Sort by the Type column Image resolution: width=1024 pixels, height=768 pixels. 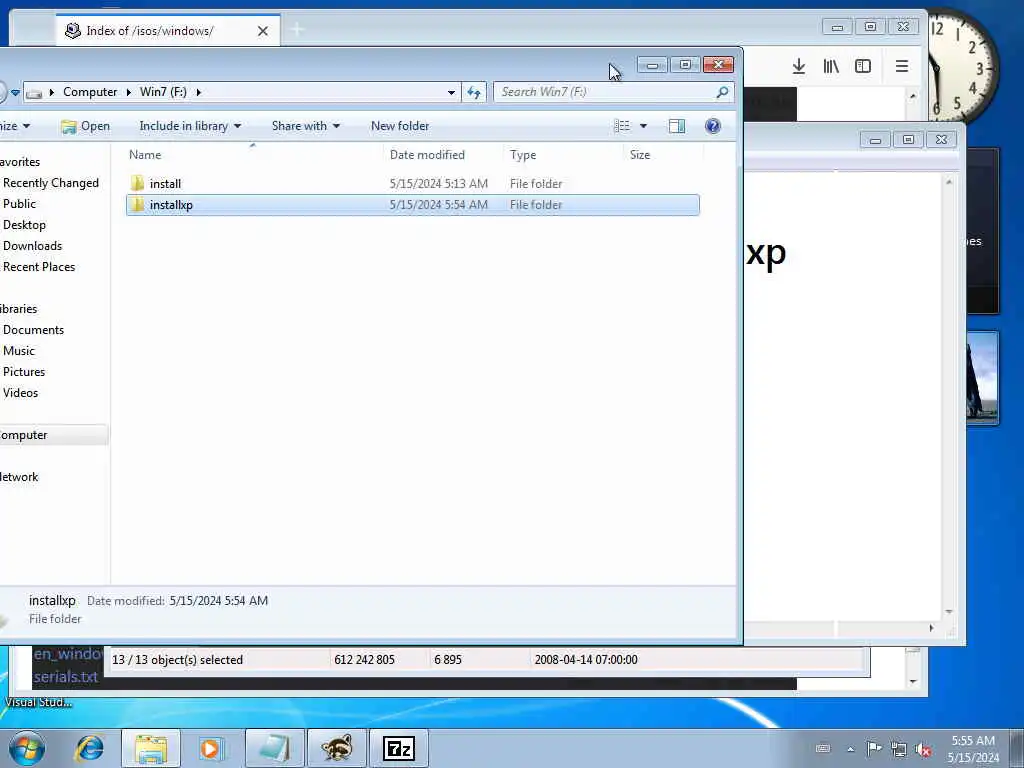(522, 155)
